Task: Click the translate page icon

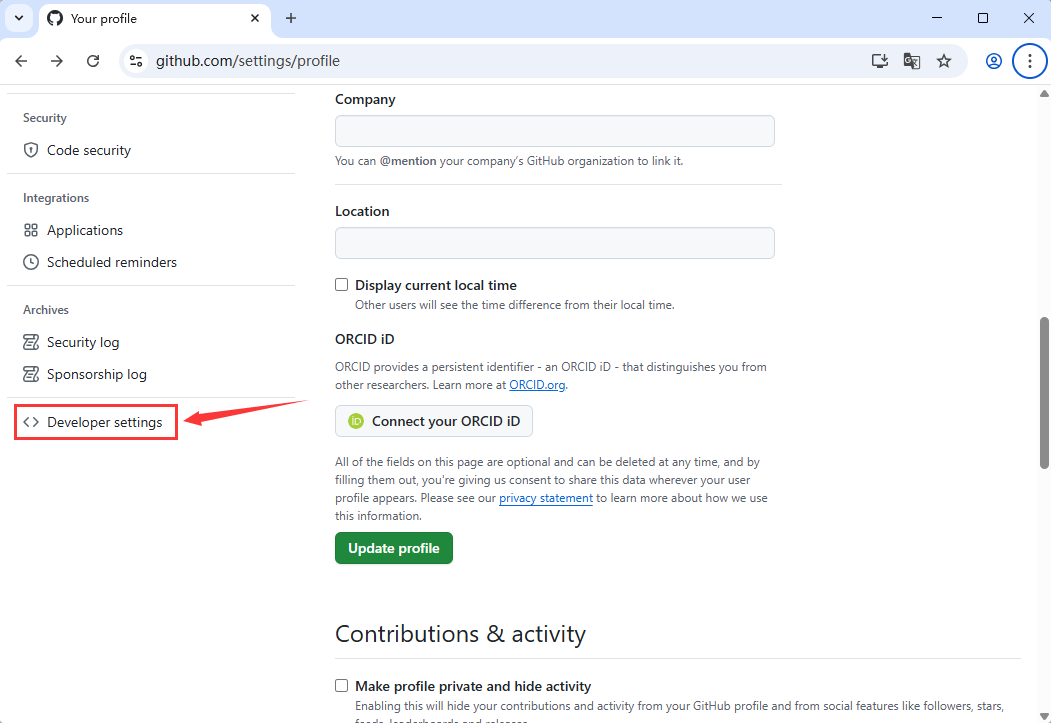Action: [912, 61]
